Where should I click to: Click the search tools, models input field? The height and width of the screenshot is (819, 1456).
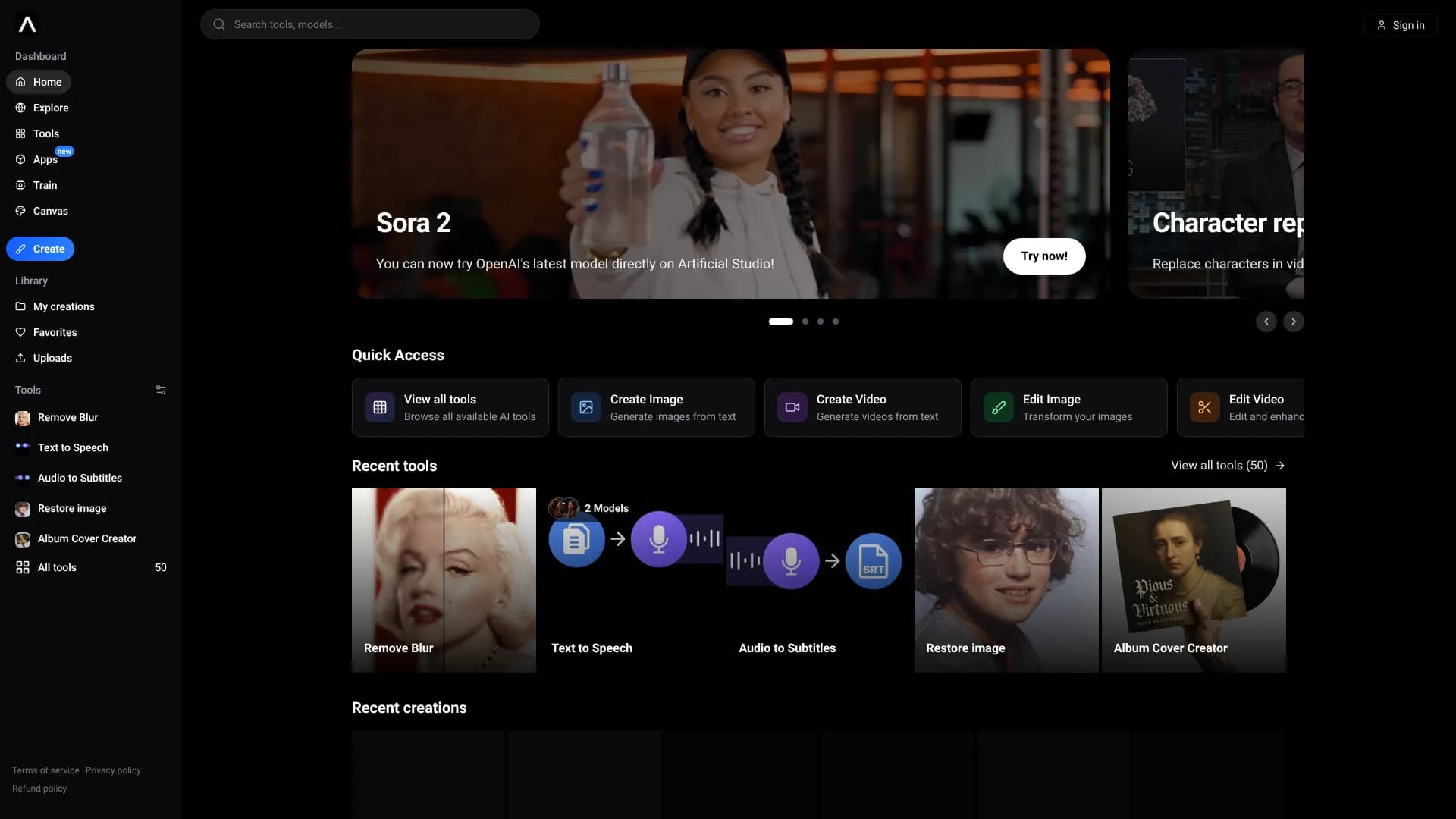pyautogui.click(x=370, y=24)
